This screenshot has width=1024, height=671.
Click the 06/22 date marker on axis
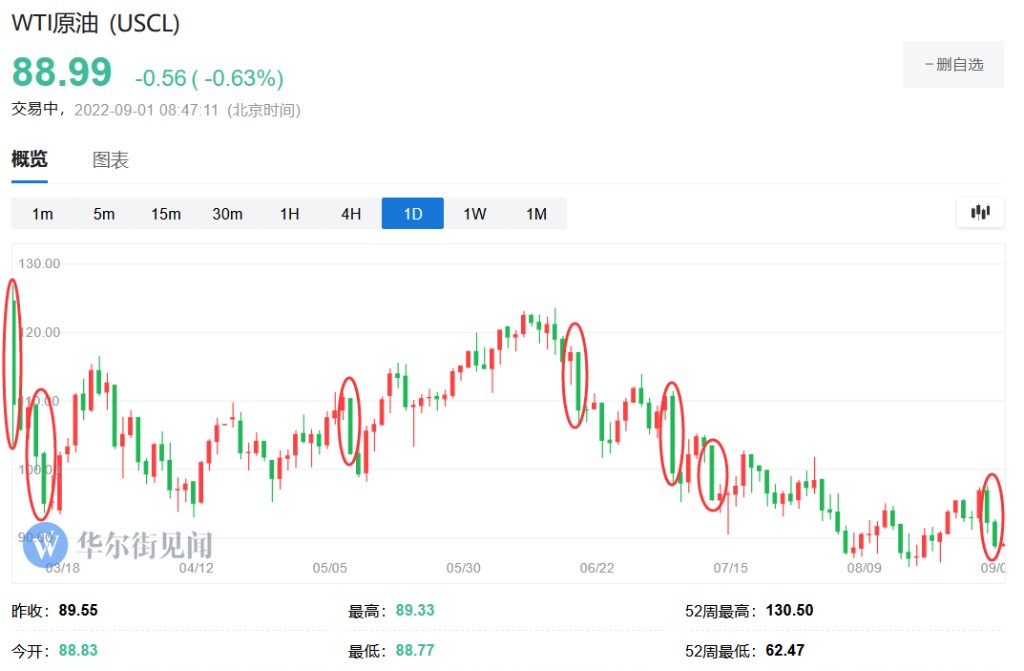tap(597, 568)
